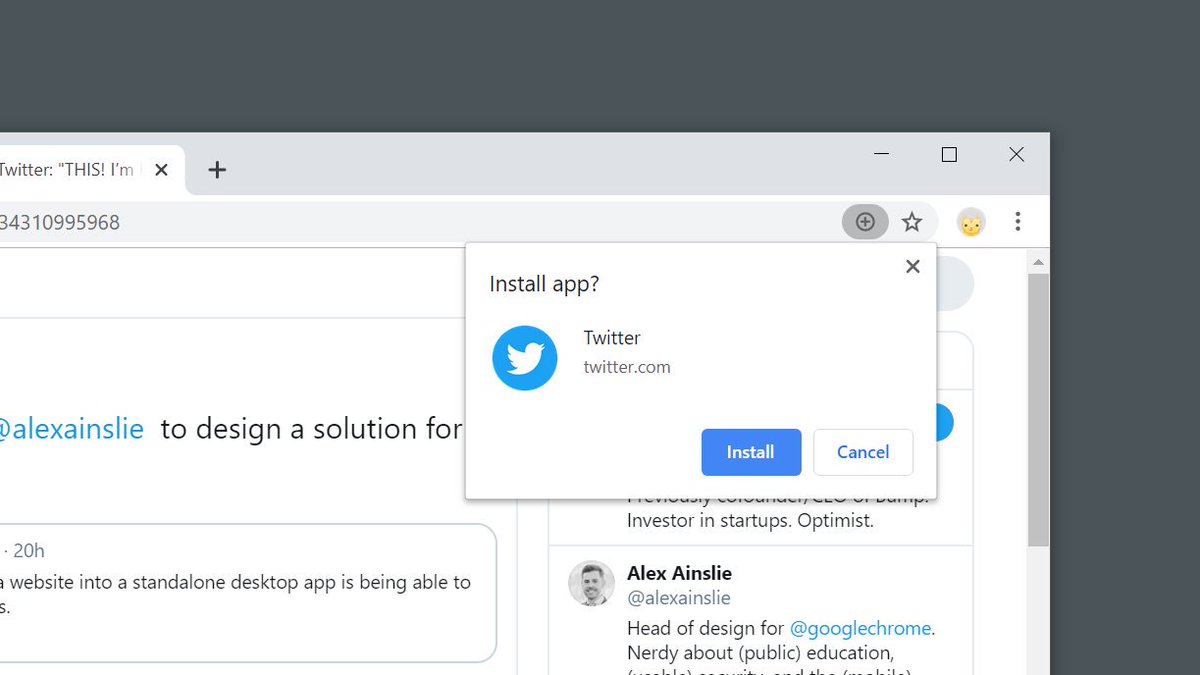The height and width of the screenshot is (675, 1200).
Task: Click the "Install app?" dialog heading
Action: pyautogui.click(x=544, y=284)
